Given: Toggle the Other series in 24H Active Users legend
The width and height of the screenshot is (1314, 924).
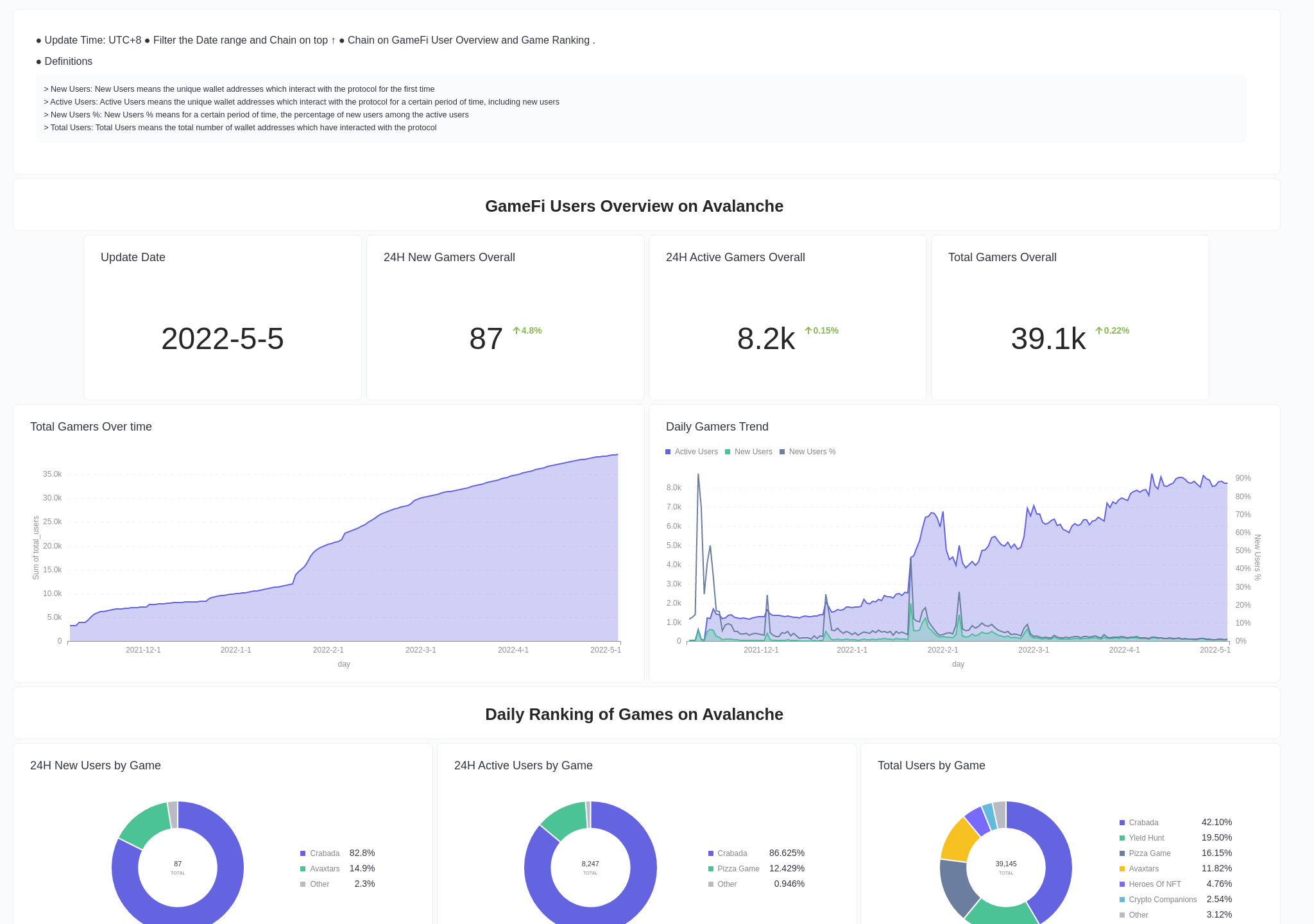Looking at the screenshot, I should [x=711, y=884].
